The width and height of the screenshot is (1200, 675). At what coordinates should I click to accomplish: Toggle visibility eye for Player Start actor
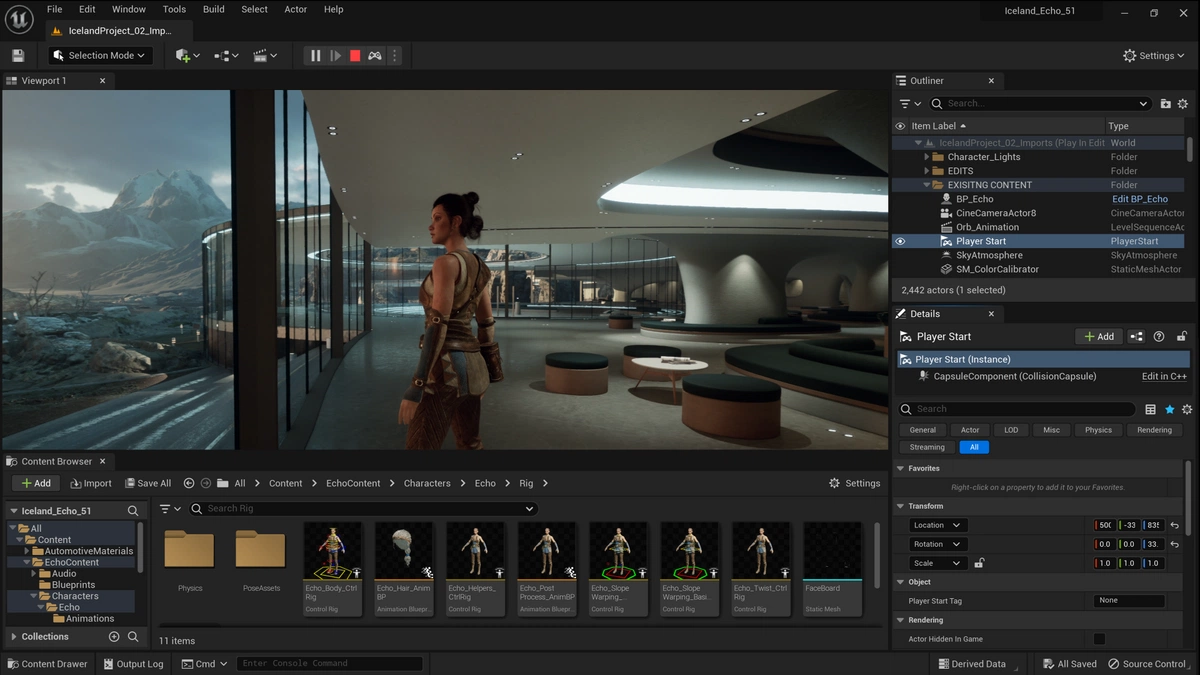pyautogui.click(x=900, y=241)
